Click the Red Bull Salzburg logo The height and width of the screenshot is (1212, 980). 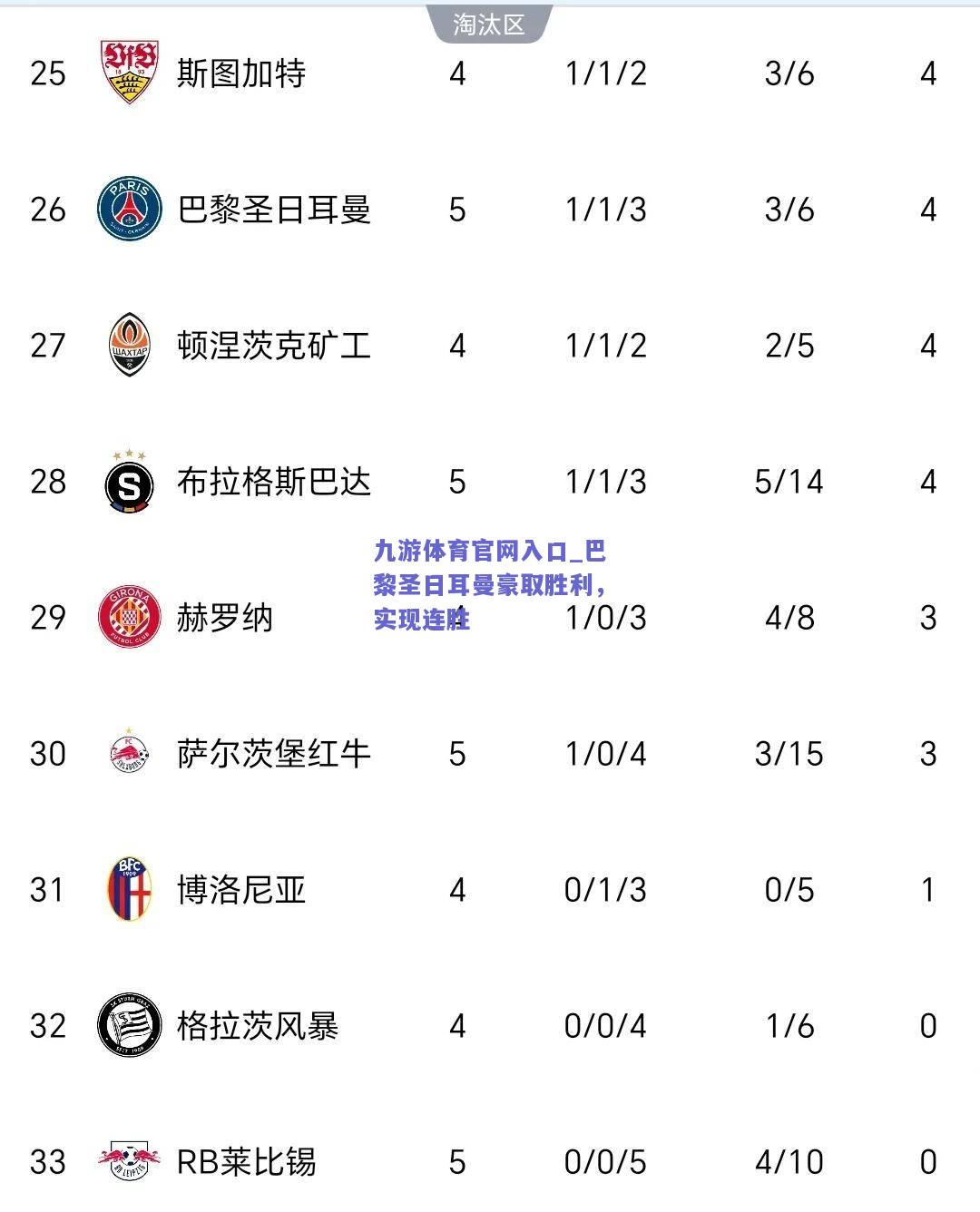(x=130, y=752)
